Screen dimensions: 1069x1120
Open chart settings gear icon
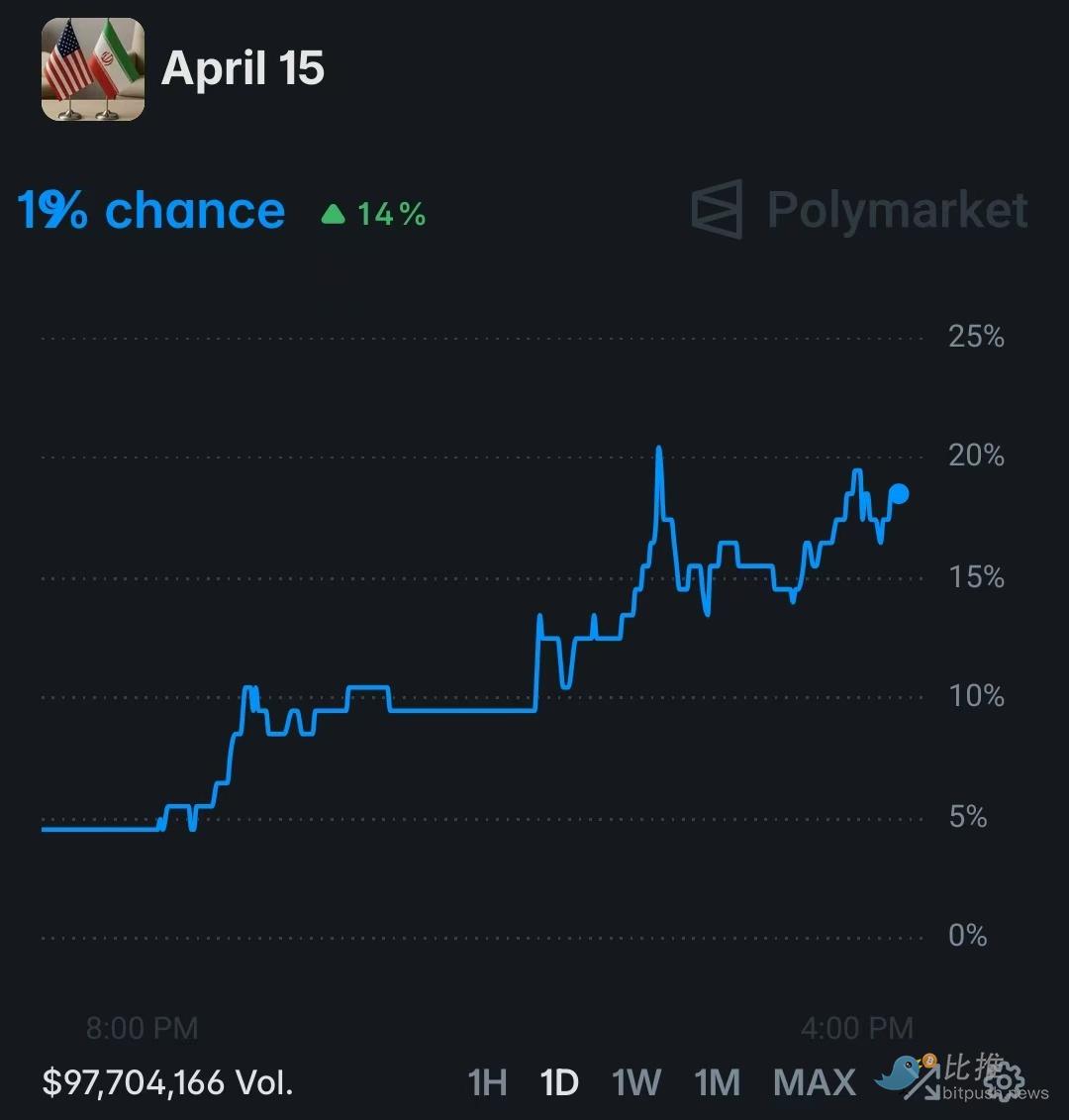pyautogui.click(x=1004, y=1079)
